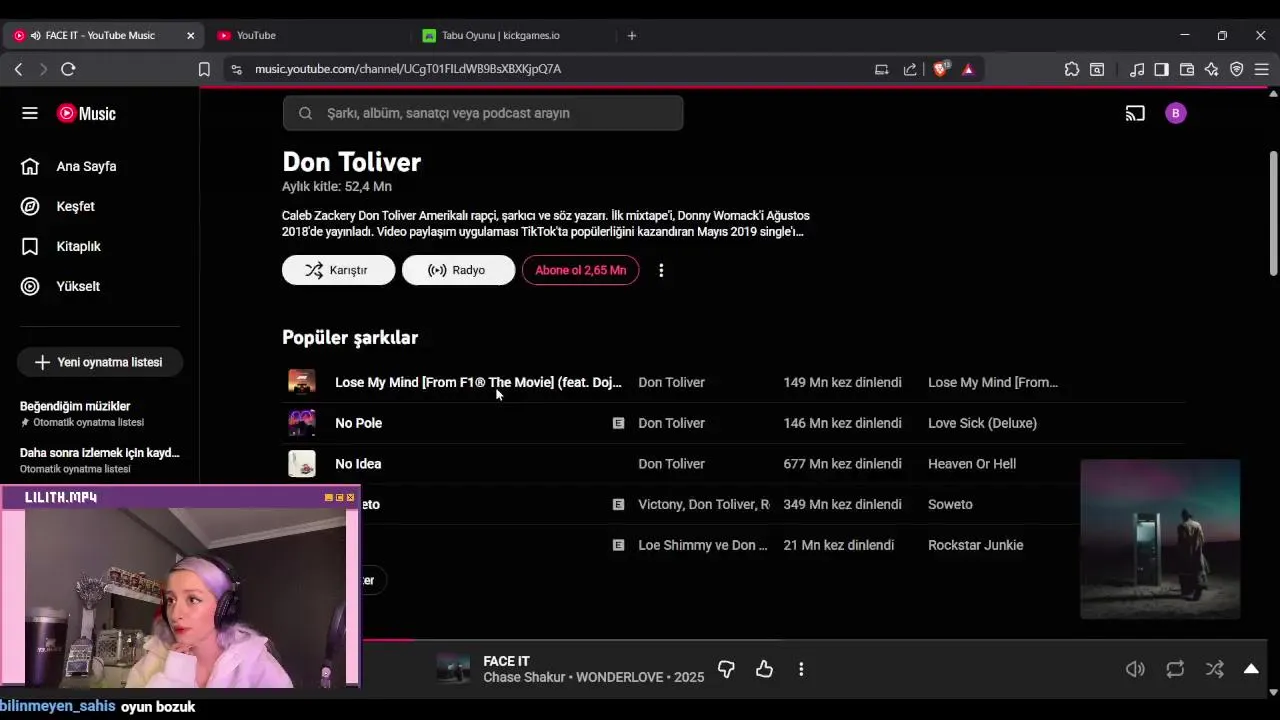Go back with the browser back arrow
This screenshot has height=720, width=1280.
point(18,69)
